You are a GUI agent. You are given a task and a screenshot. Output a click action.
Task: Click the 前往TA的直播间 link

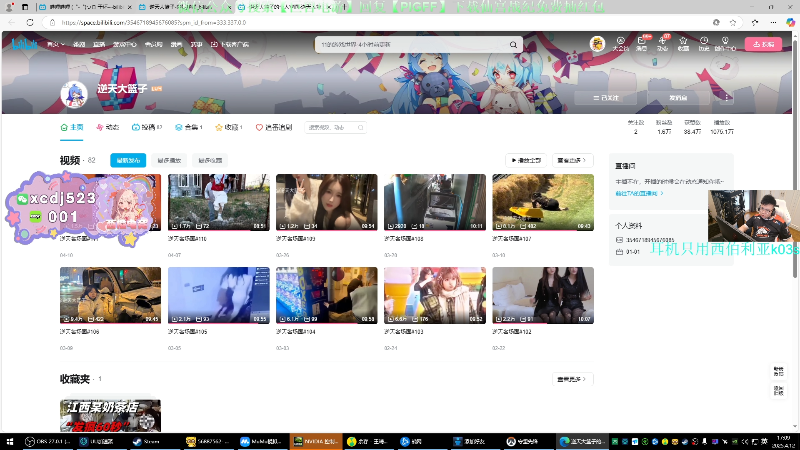tap(639, 193)
